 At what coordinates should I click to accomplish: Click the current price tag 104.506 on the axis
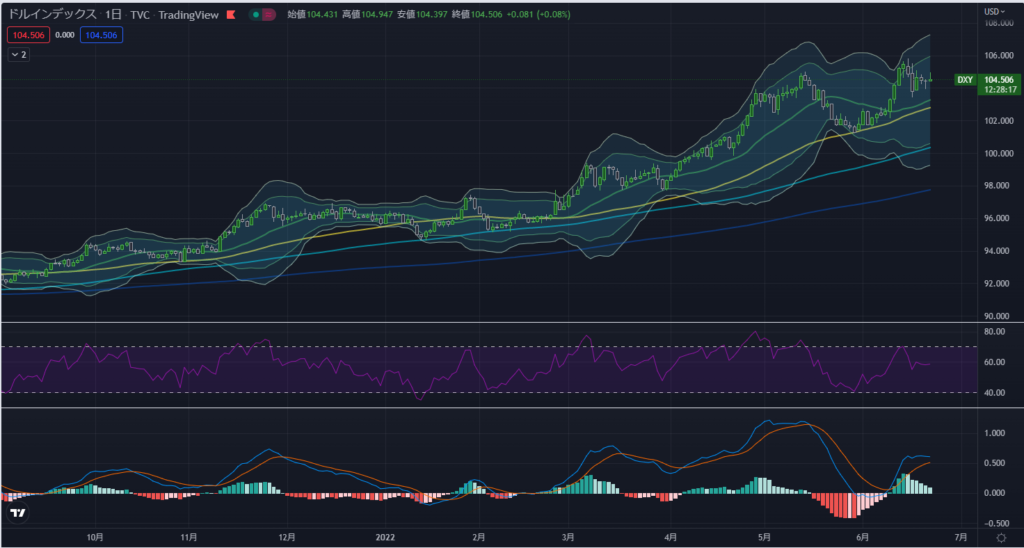(x=999, y=80)
